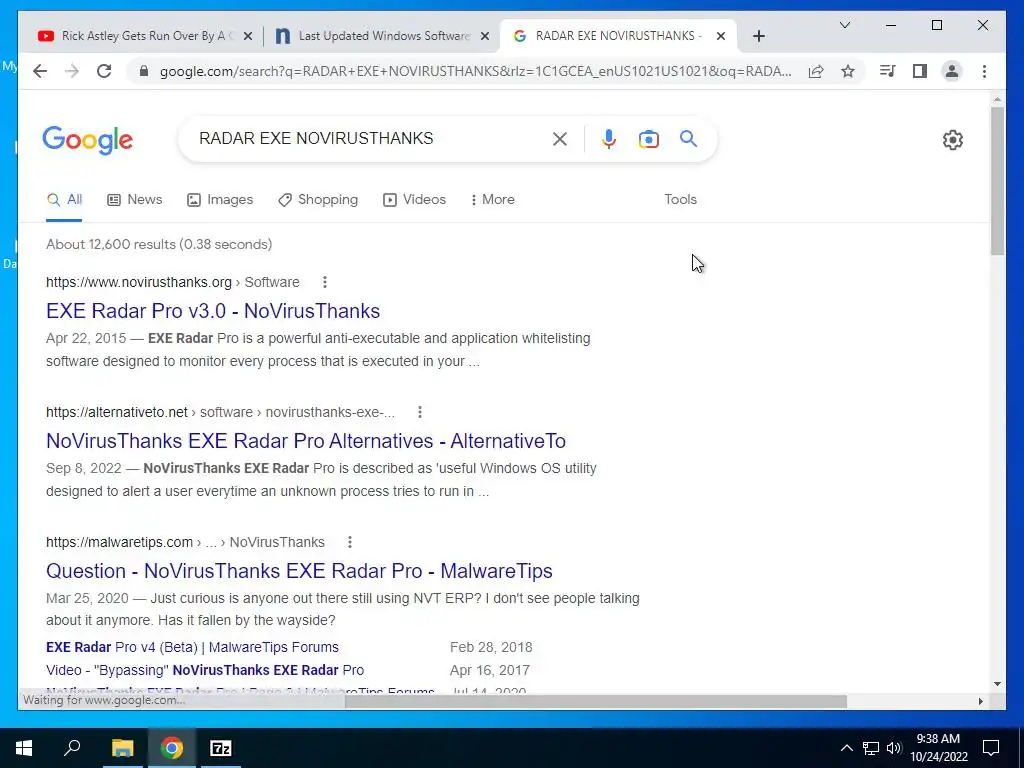The height and width of the screenshot is (768, 1024).
Task: Open the volume control in tray
Action: point(894,748)
